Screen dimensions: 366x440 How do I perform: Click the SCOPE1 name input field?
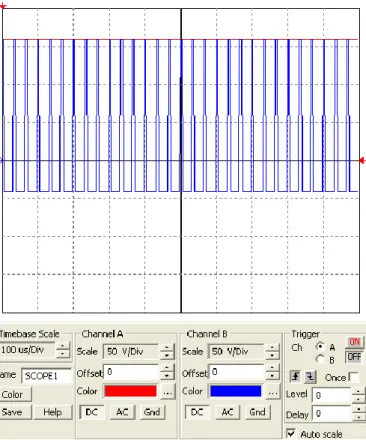point(47,376)
